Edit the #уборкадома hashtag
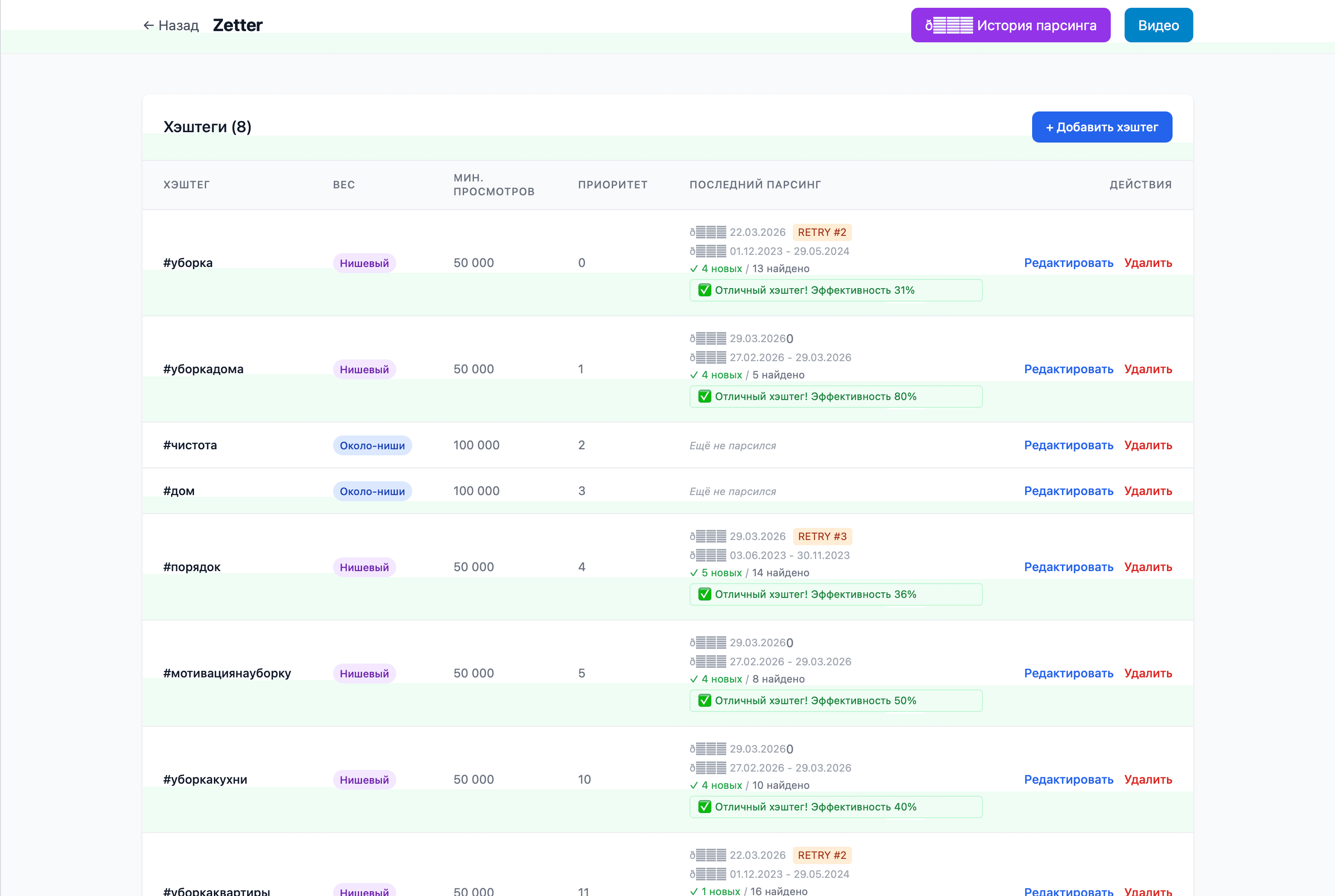Screen dimensions: 1335x896 pos(1068,369)
